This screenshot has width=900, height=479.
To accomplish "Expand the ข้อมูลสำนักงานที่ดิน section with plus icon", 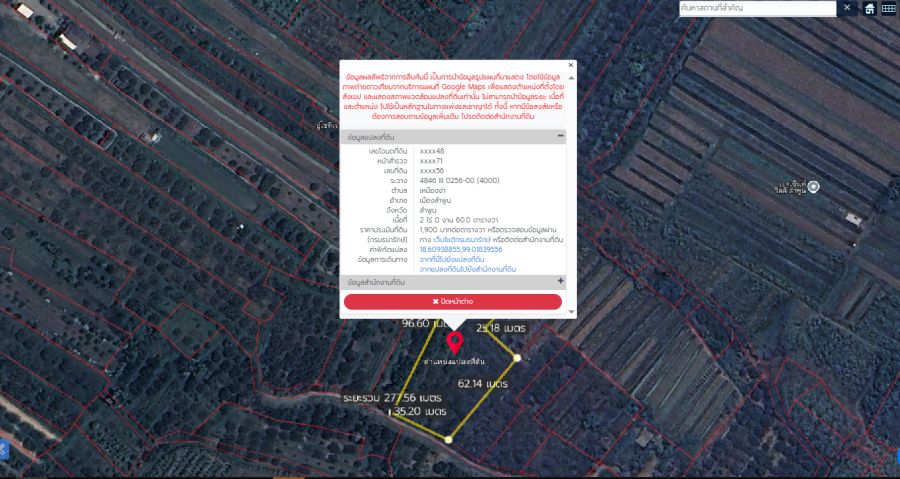I will [560, 282].
